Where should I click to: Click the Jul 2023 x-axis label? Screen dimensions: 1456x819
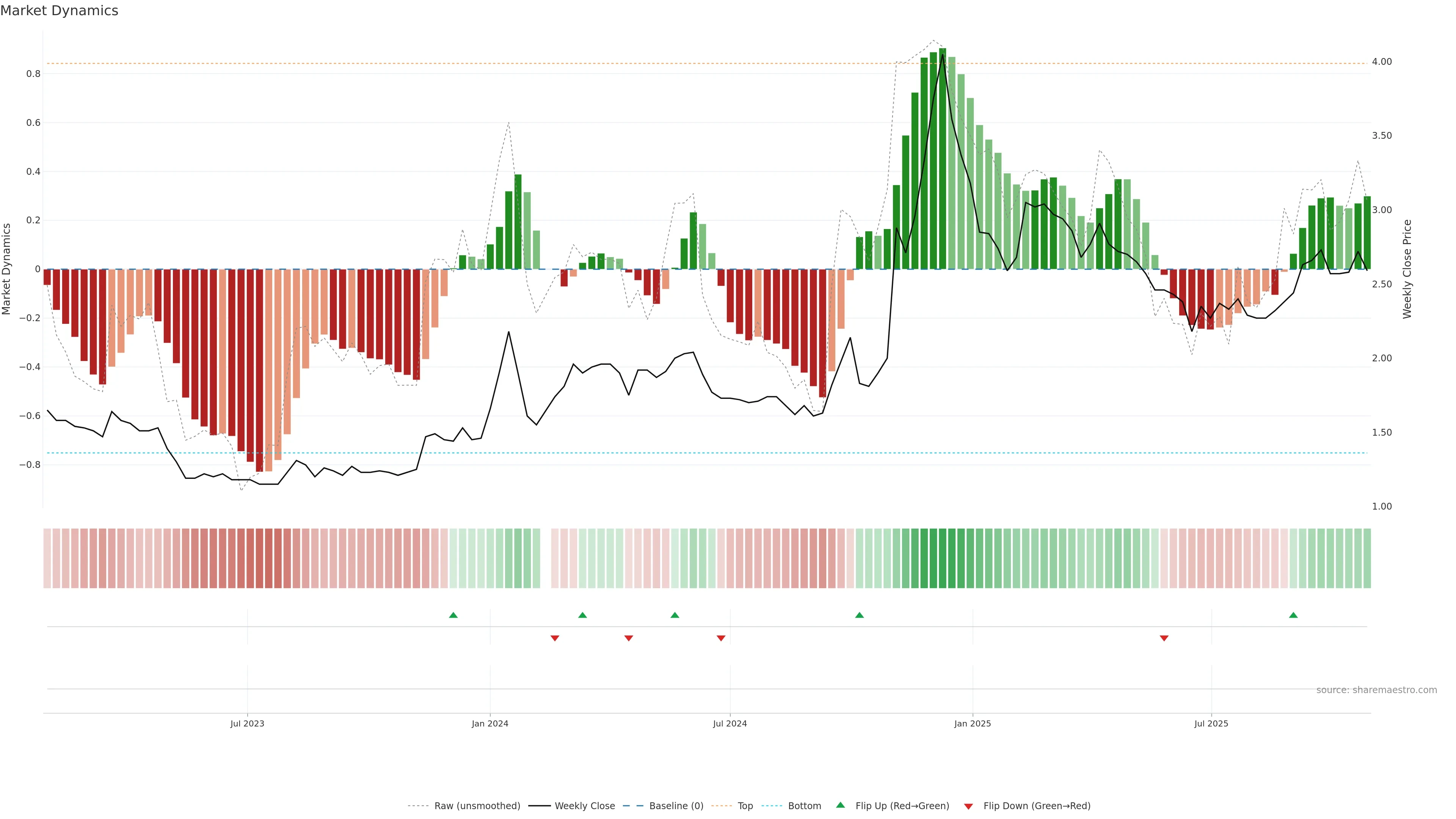pyautogui.click(x=247, y=723)
